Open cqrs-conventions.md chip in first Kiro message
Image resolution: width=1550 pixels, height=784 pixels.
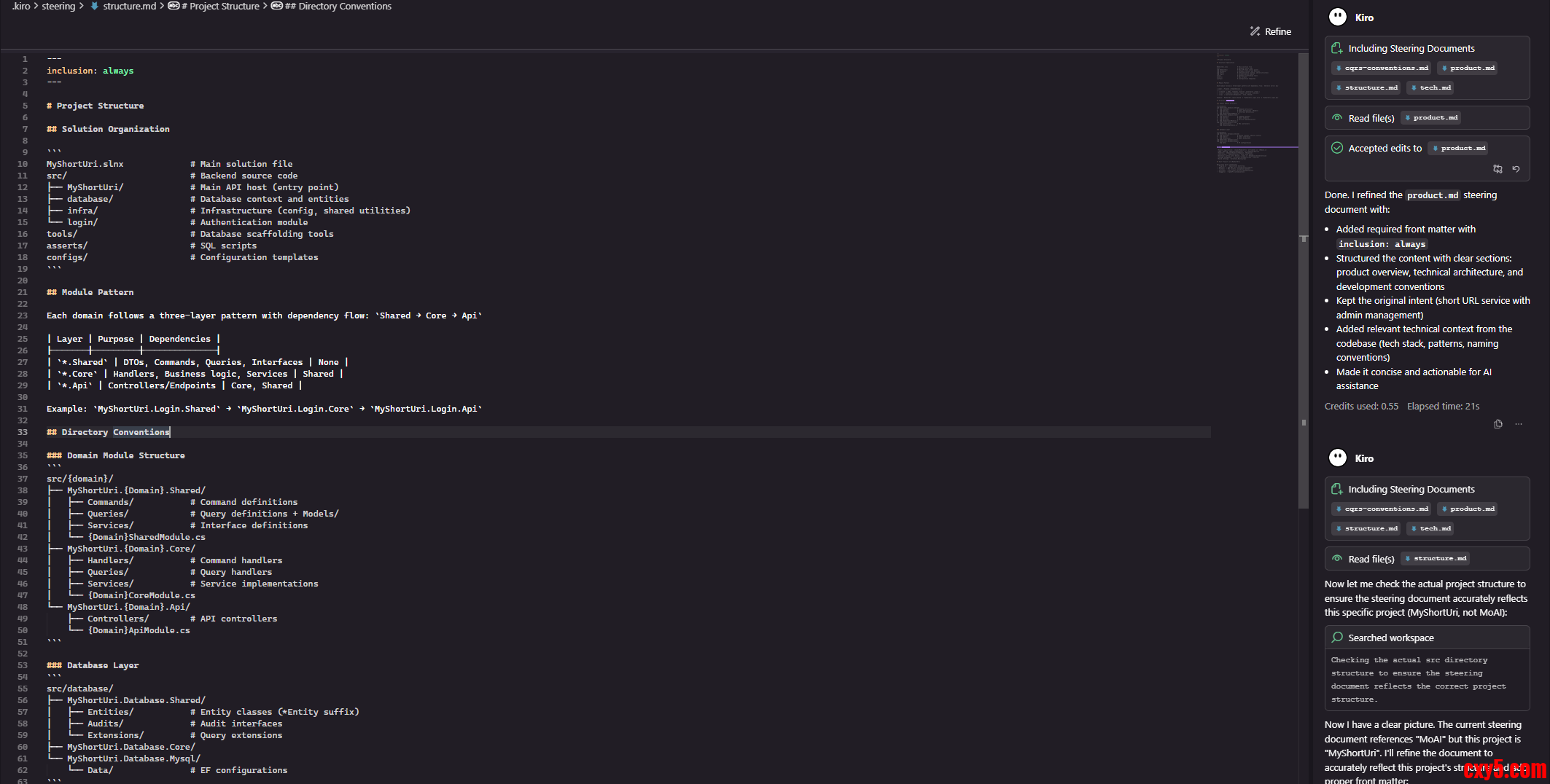tap(1382, 68)
